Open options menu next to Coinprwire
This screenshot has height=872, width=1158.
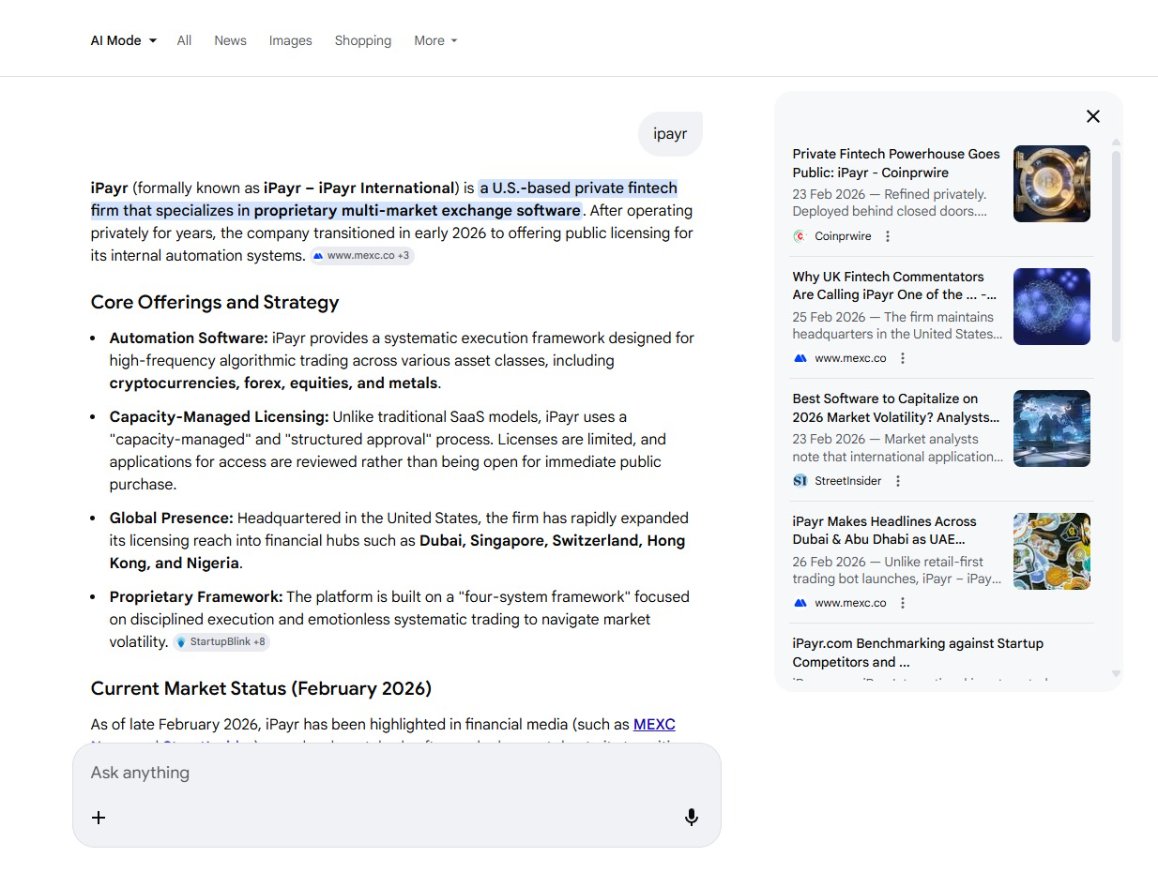coord(888,236)
